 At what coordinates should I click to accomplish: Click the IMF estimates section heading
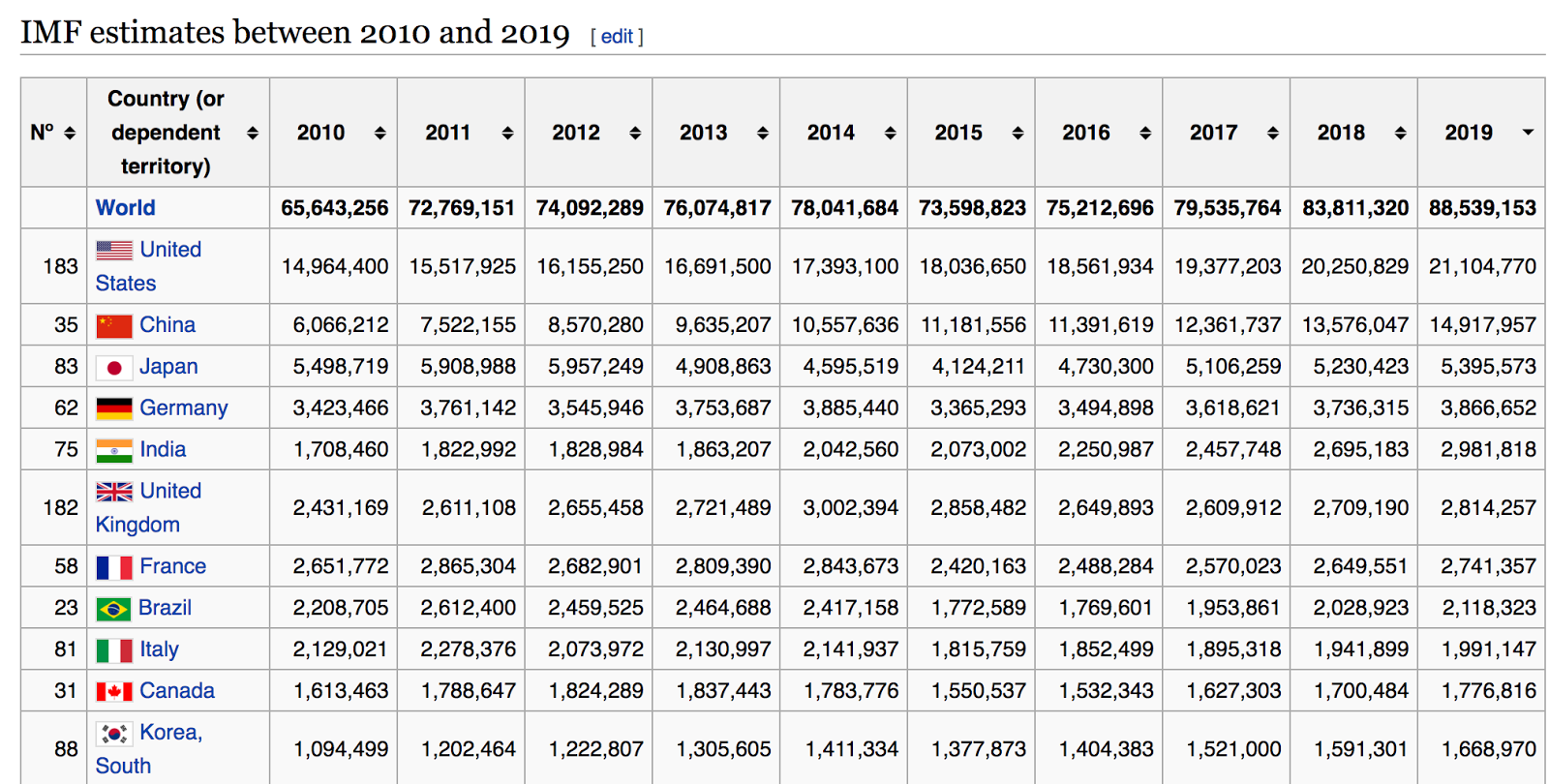295,33
